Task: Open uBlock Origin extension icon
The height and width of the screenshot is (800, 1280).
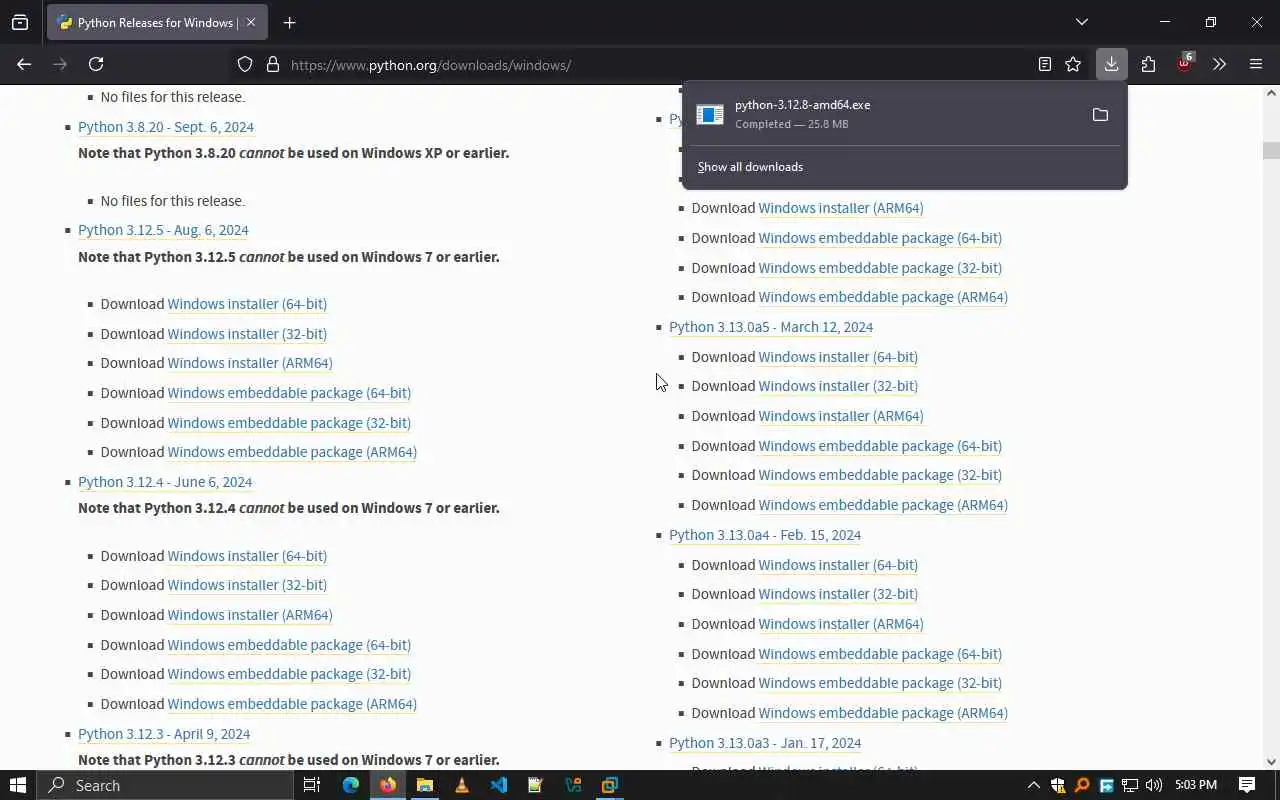Action: point(1184,63)
